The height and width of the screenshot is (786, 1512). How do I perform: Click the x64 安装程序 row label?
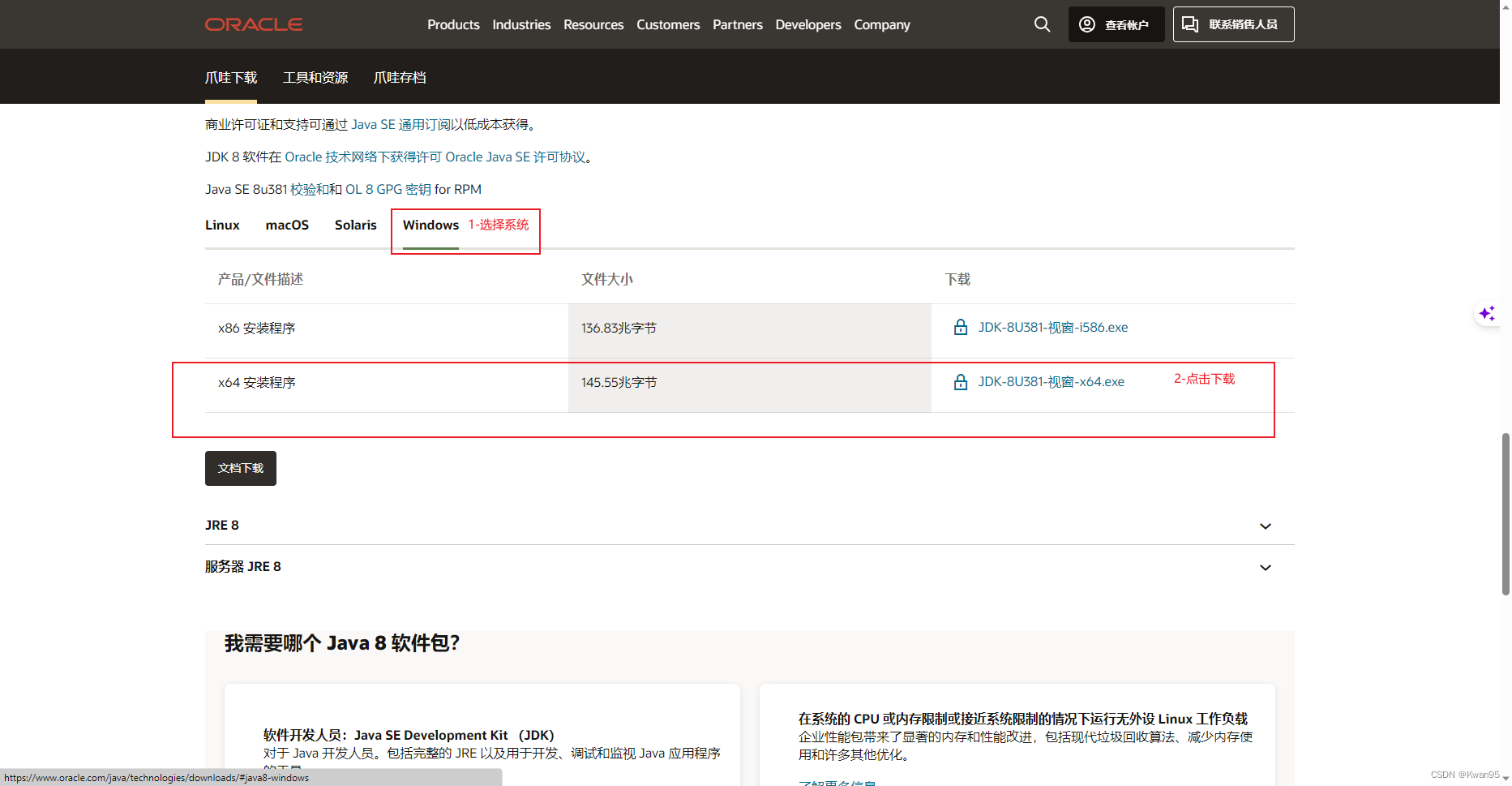pyautogui.click(x=256, y=382)
